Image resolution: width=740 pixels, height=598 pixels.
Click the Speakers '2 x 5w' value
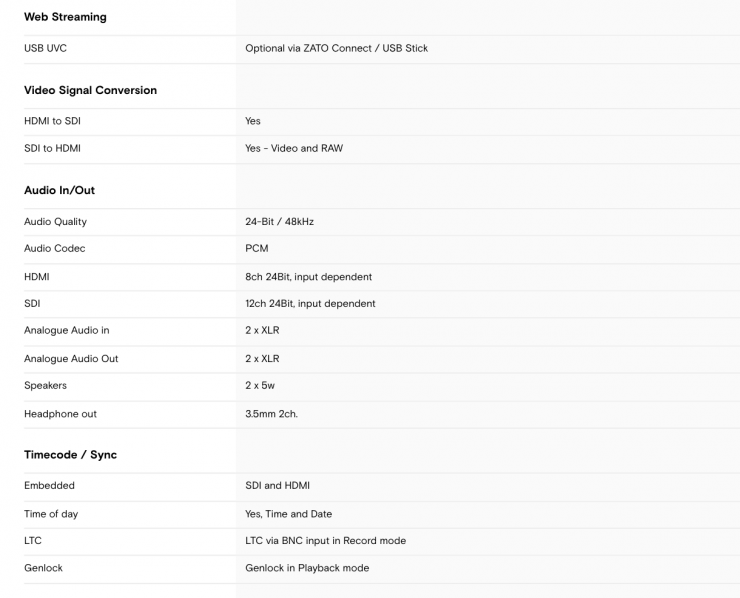click(x=260, y=385)
